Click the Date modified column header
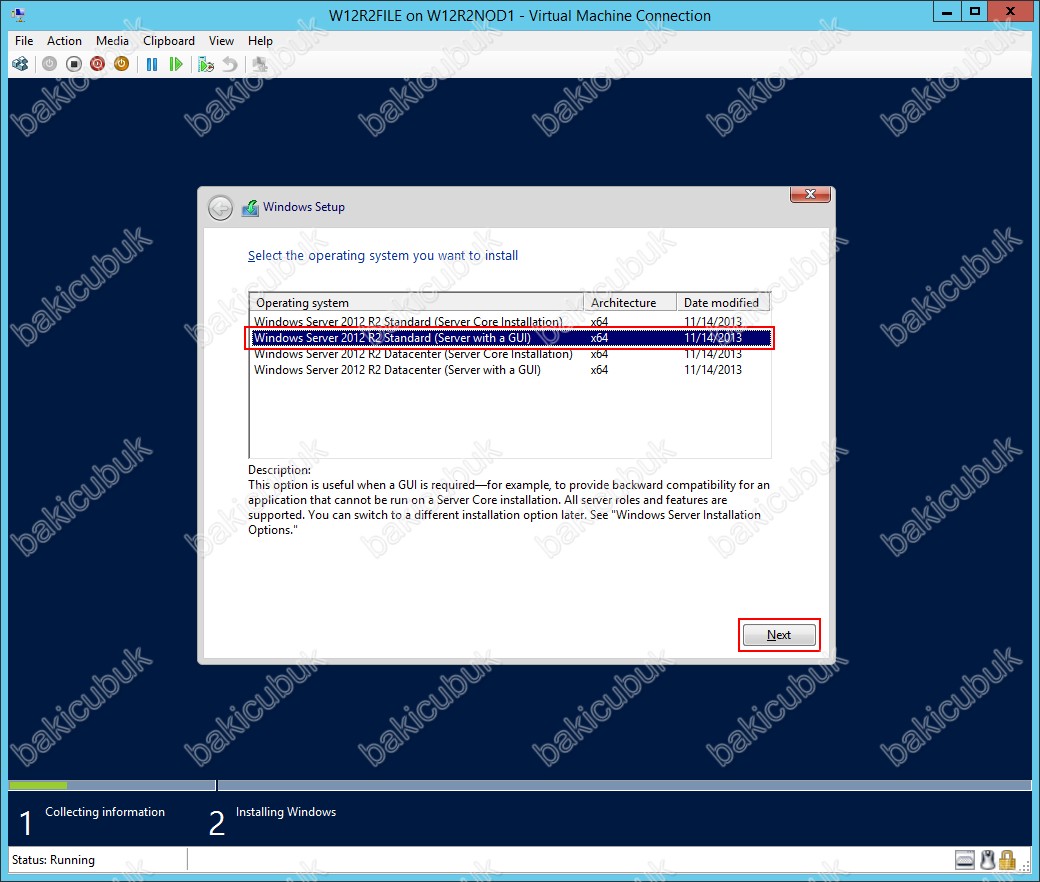 [724, 302]
